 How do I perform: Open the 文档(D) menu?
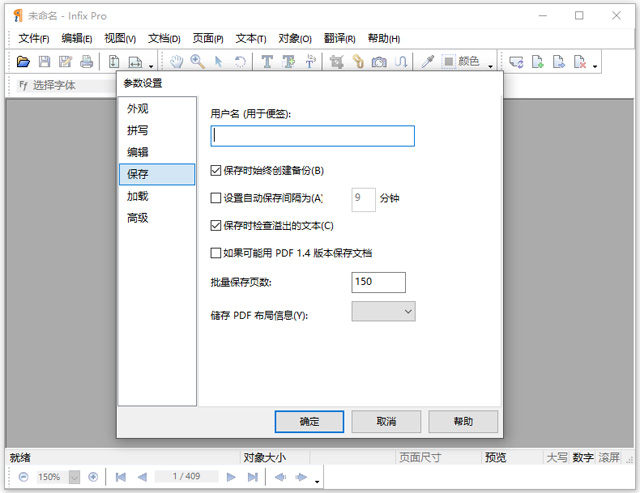pyautogui.click(x=164, y=38)
